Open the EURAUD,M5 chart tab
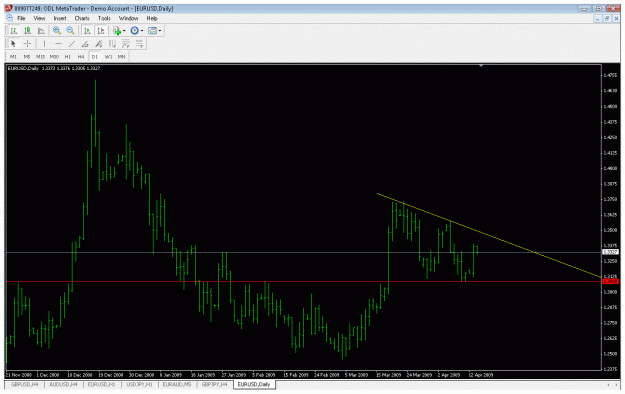 coord(177,385)
